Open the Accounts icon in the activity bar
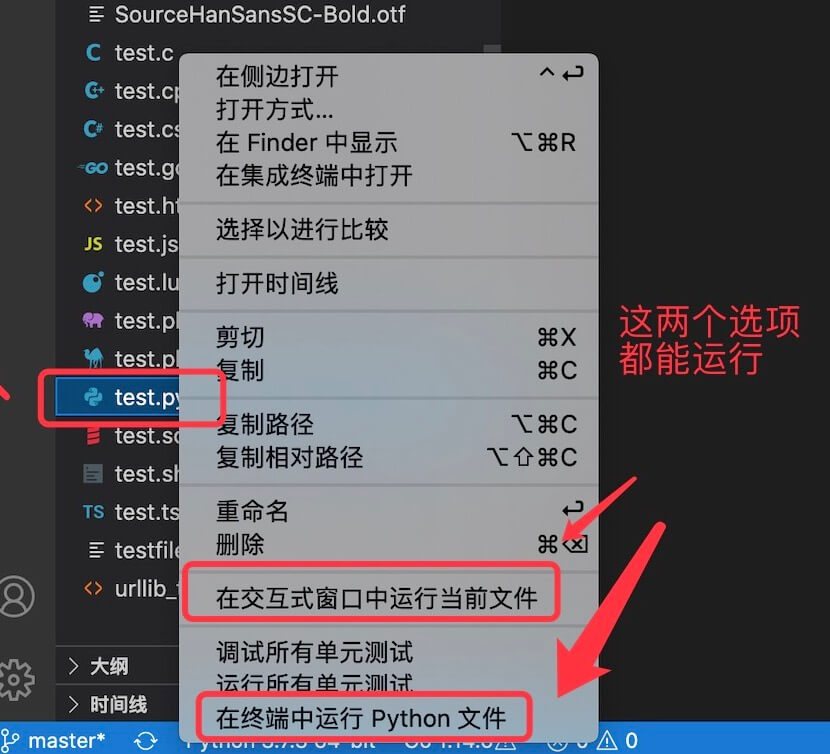 pyautogui.click(x=17, y=596)
